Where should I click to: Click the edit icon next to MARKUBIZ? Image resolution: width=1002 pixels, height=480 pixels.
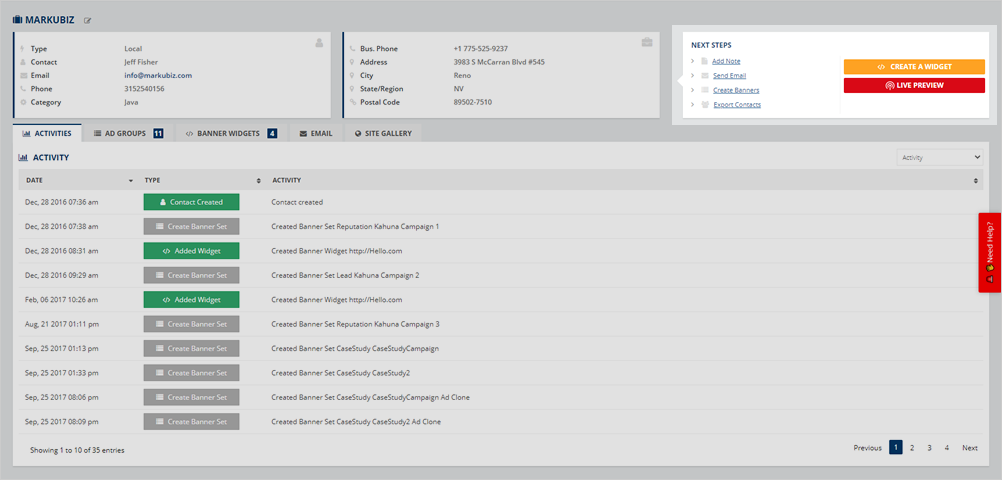[87, 20]
